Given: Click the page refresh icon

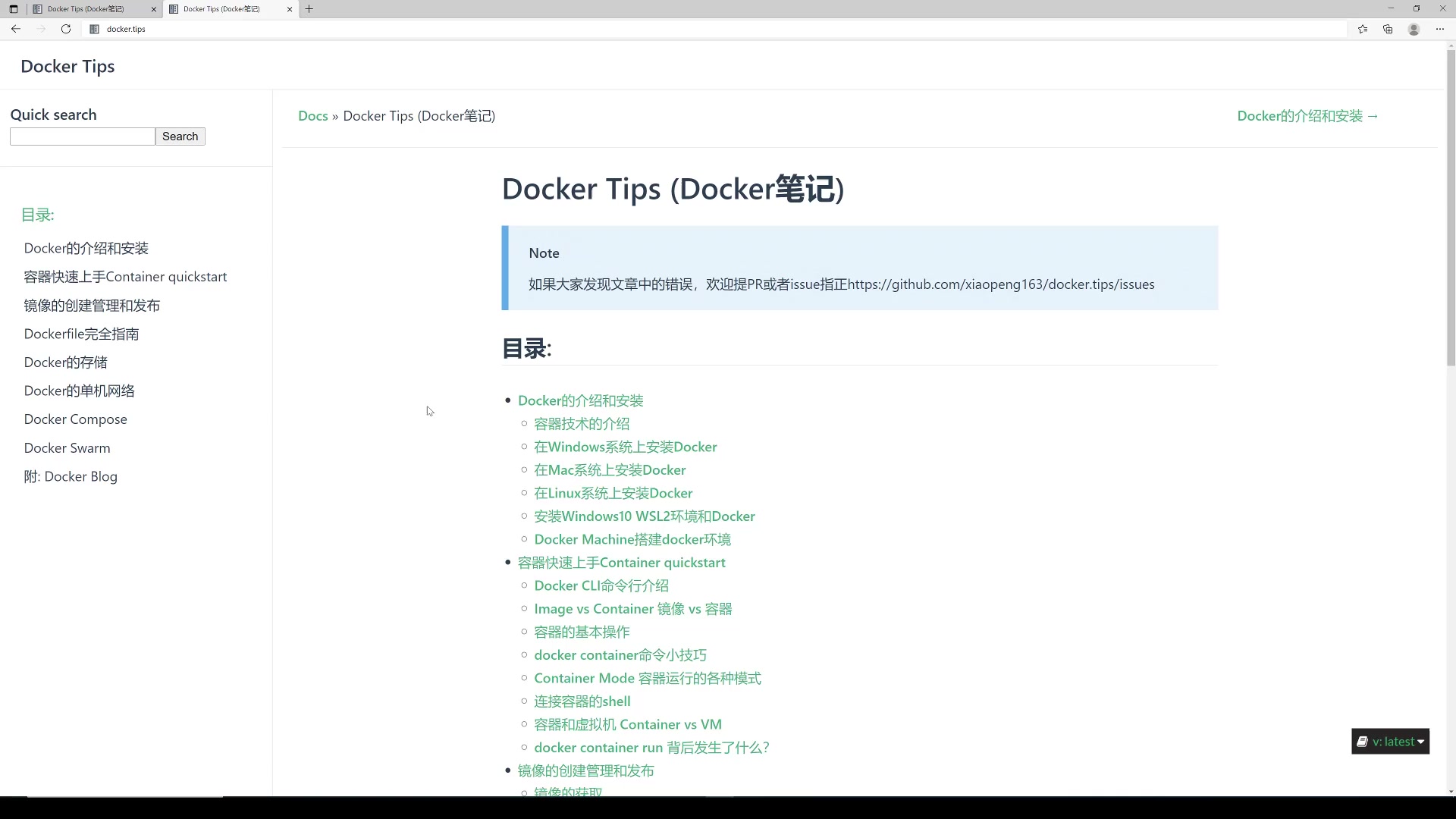Looking at the screenshot, I should tap(66, 29).
